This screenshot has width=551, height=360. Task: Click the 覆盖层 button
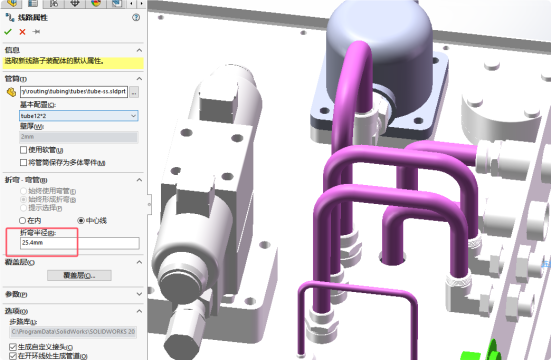pyautogui.click(x=79, y=275)
